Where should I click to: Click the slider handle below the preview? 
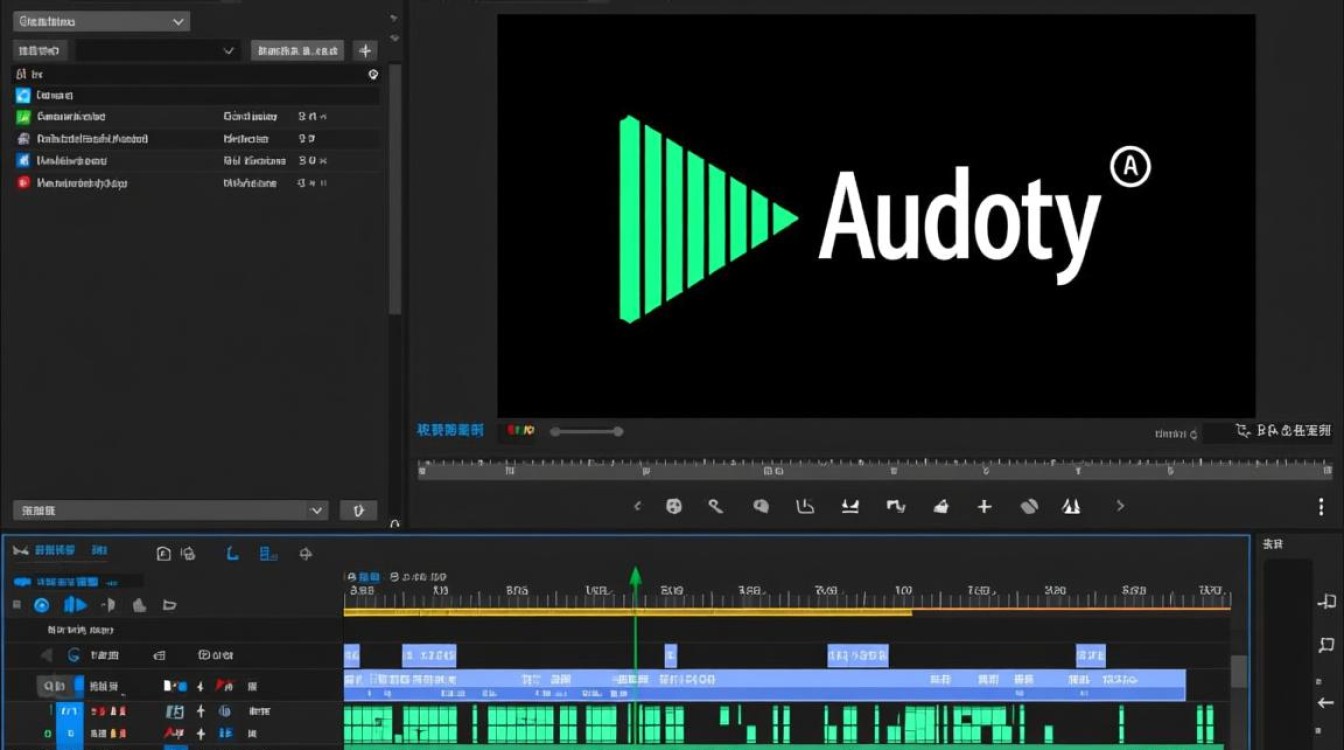(x=618, y=431)
